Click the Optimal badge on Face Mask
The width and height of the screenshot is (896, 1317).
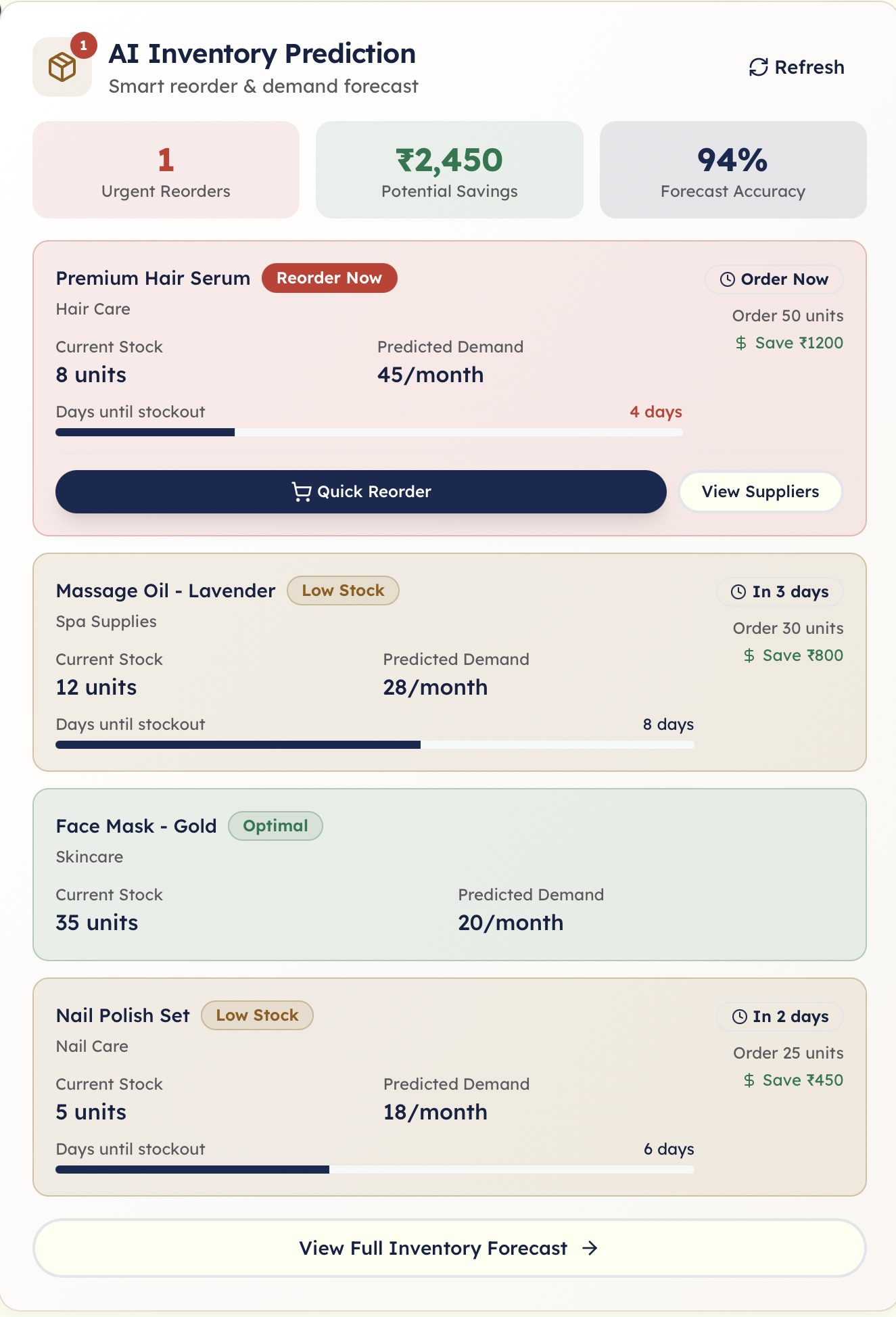(x=275, y=826)
